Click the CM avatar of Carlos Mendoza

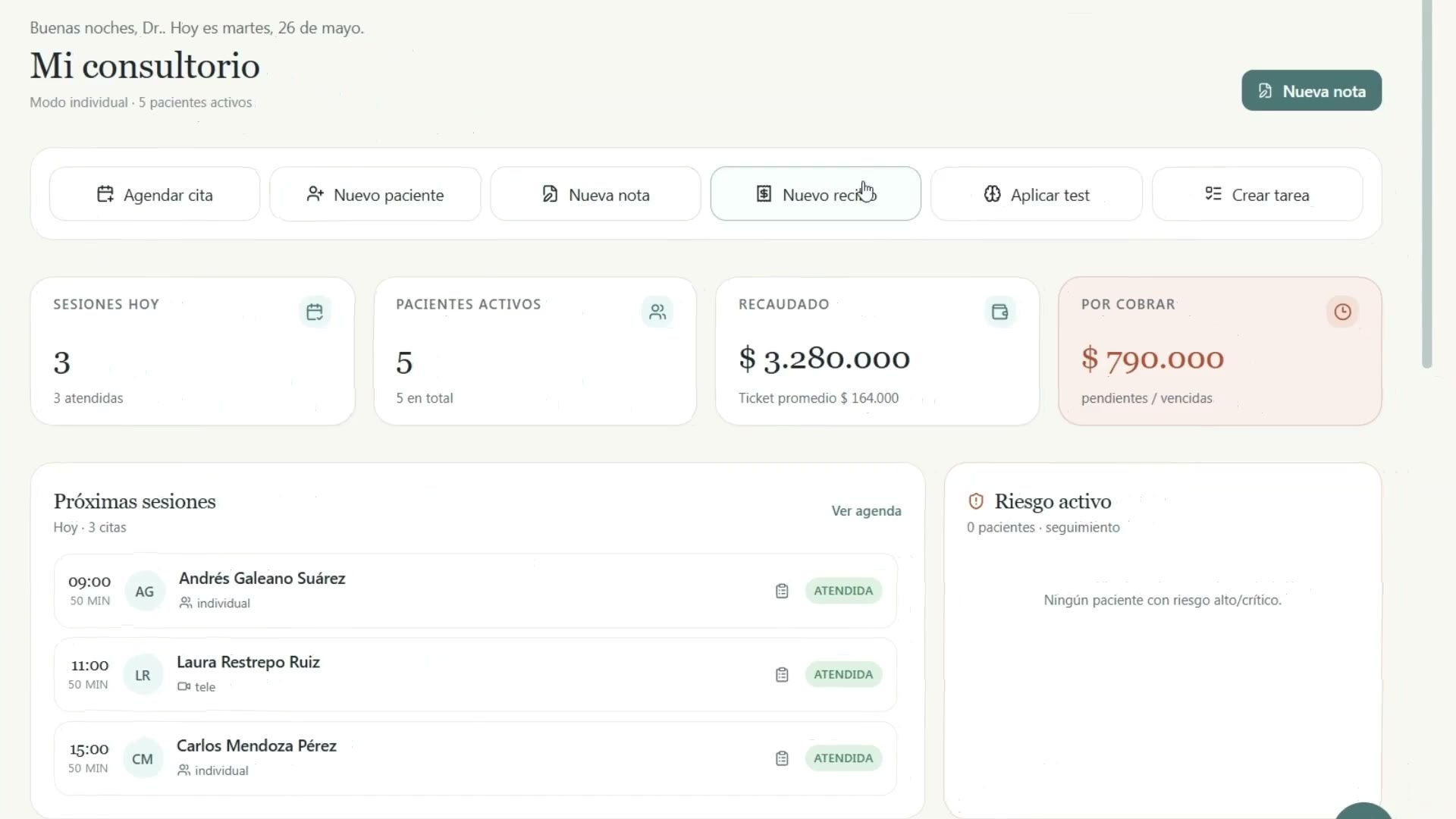click(143, 759)
